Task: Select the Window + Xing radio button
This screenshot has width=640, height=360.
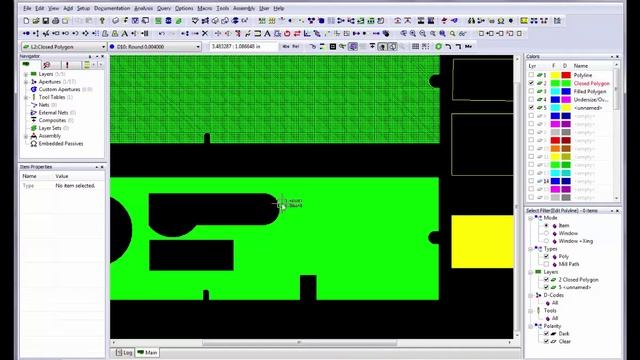Action: pos(546,241)
